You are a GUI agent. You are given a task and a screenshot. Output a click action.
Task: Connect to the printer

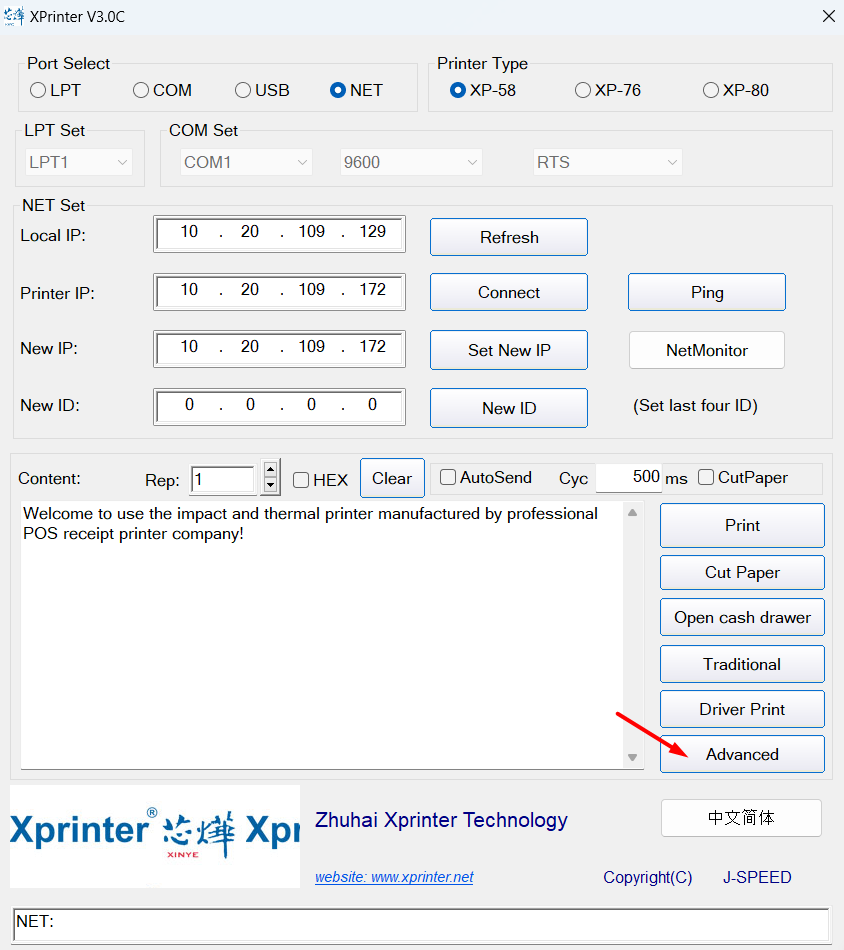click(508, 292)
